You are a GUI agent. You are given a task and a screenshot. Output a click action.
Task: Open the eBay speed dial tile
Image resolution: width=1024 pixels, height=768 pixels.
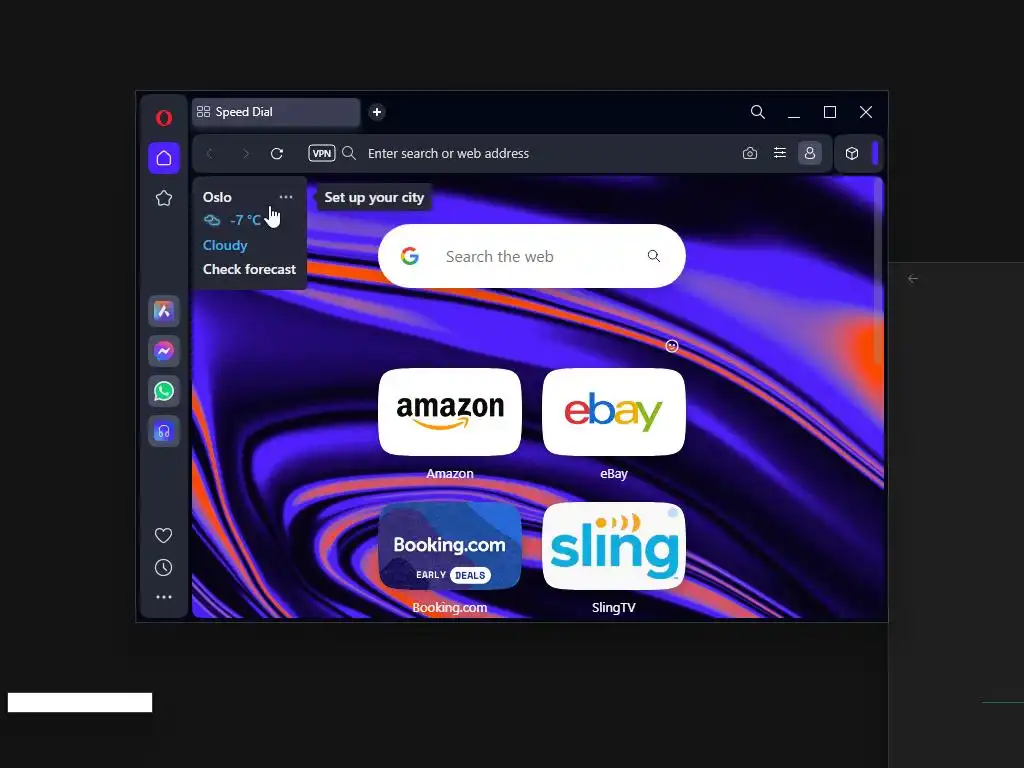[614, 412]
